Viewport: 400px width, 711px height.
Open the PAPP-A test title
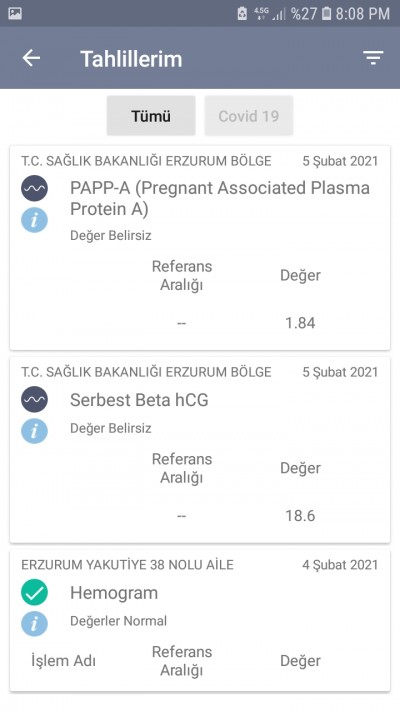coord(220,199)
